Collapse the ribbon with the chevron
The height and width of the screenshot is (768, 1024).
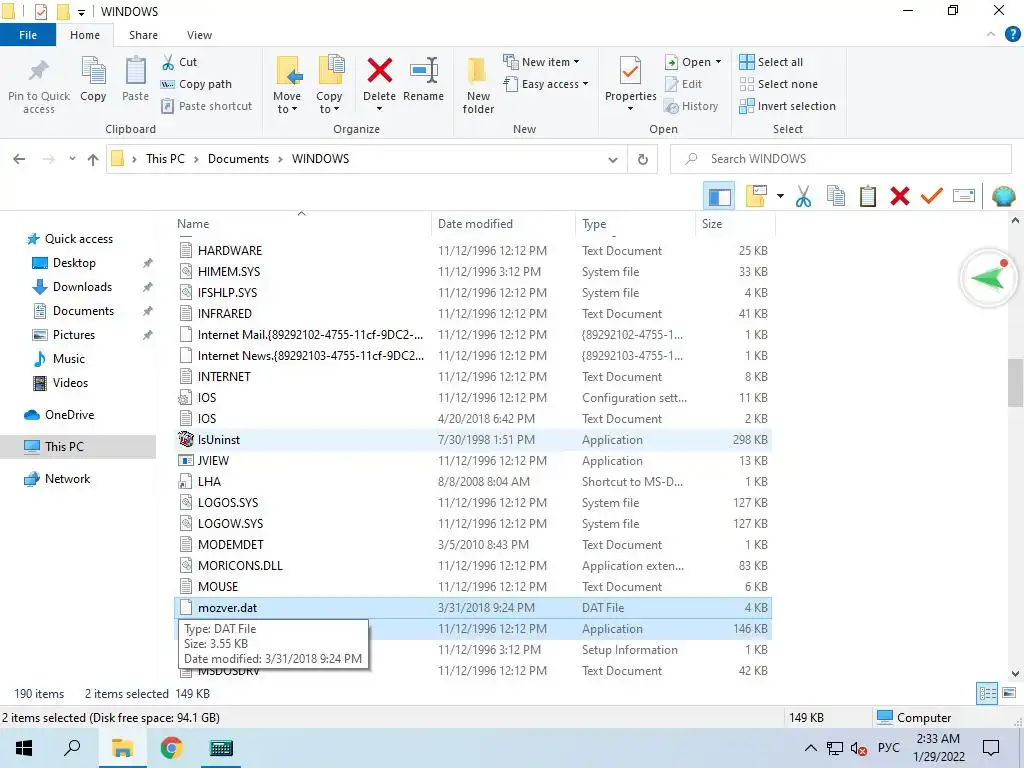tap(991, 34)
